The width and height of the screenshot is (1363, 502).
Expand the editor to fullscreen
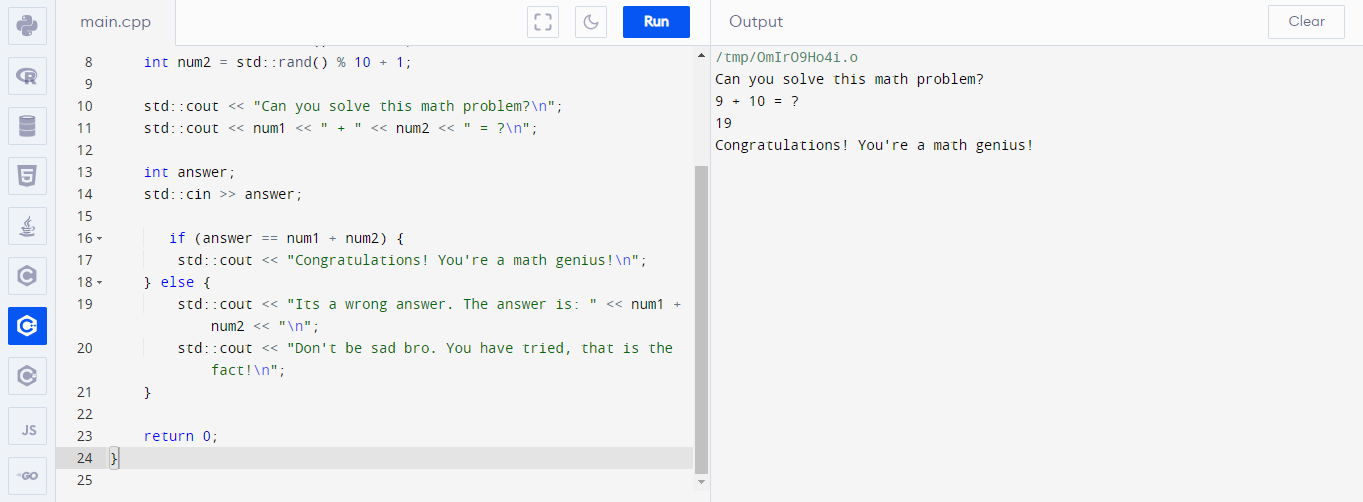click(543, 22)
